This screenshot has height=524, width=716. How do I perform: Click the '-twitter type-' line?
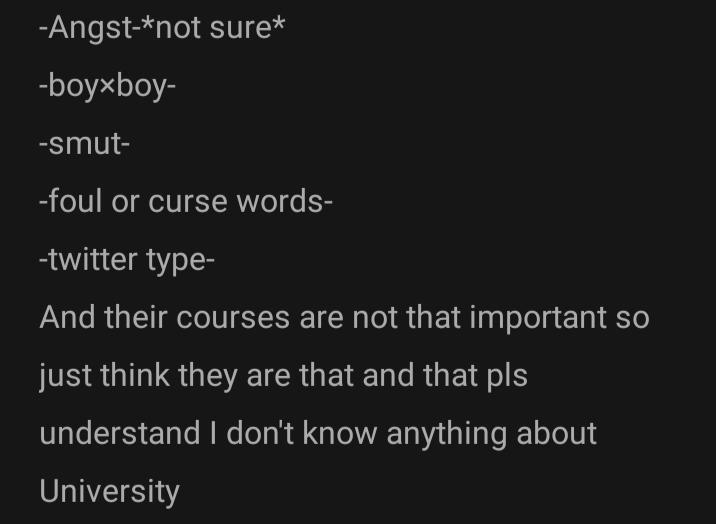(127, 259)
